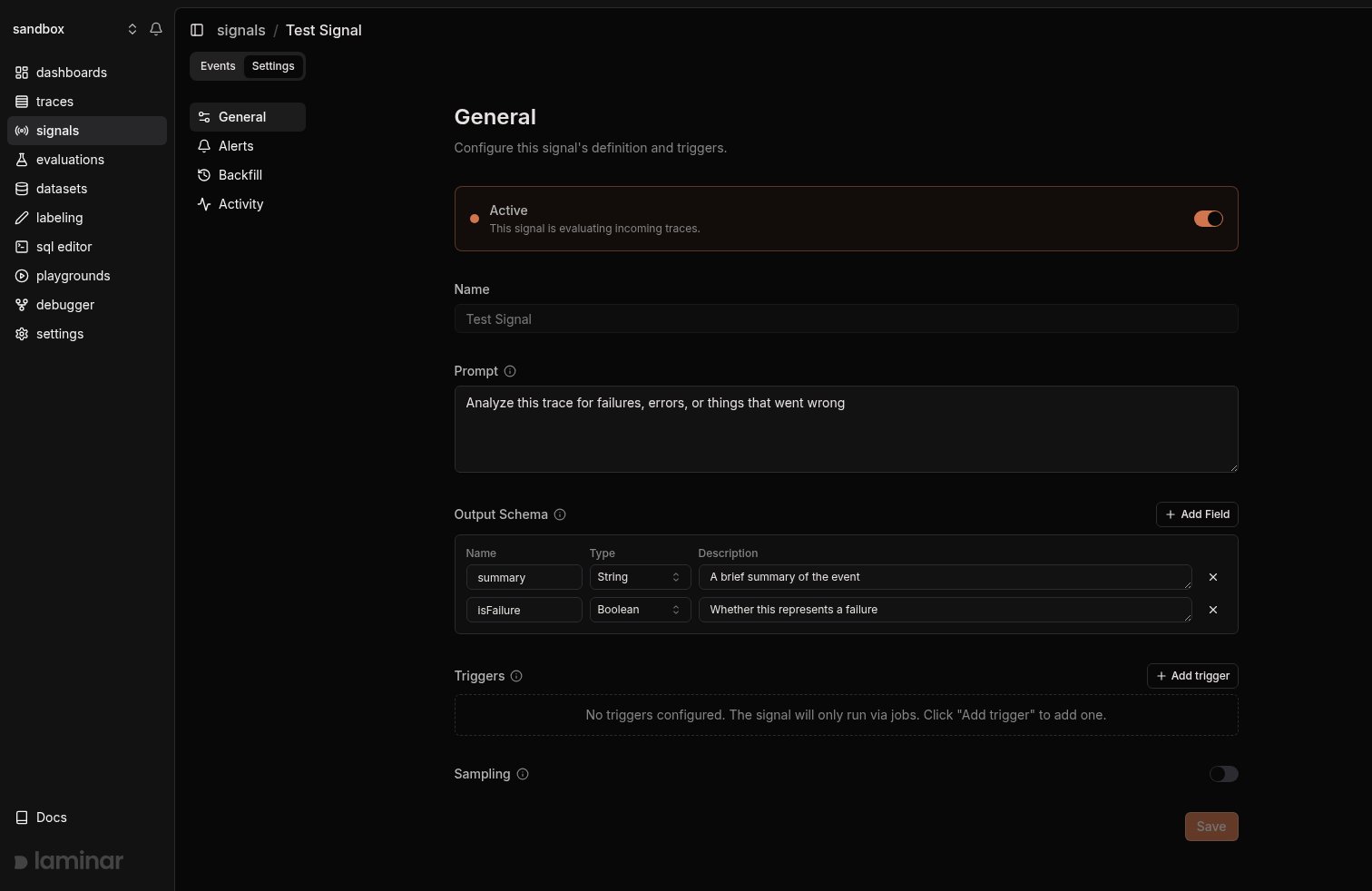Show the Prompt info tooltip icon

(x=510, y=371)
